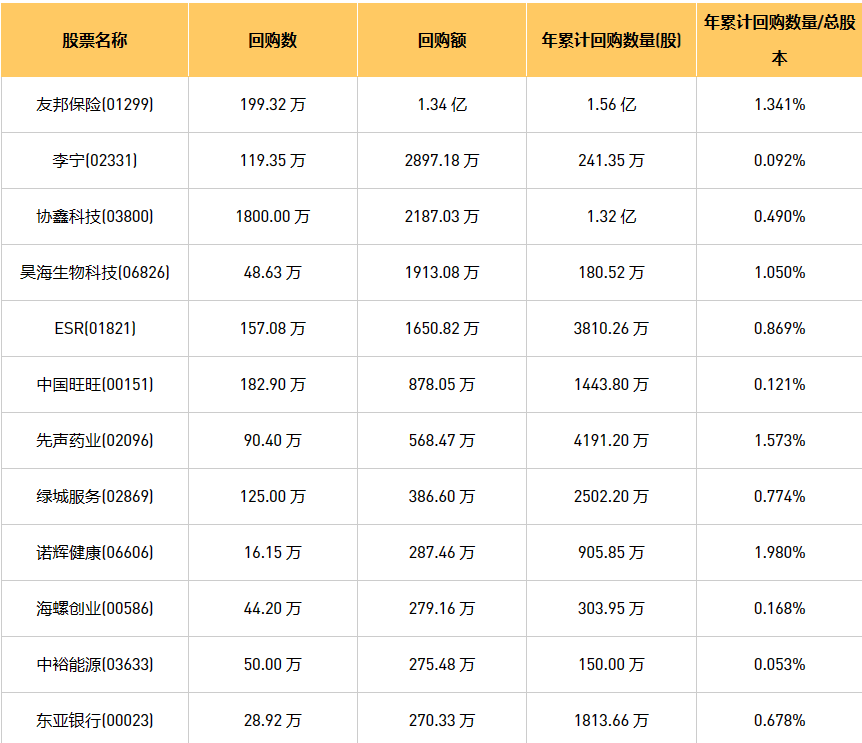This screenshot has width=862, height=743.
Task: Click the 昊海生物科技(06826) stock name
Action: coord(94,272)
